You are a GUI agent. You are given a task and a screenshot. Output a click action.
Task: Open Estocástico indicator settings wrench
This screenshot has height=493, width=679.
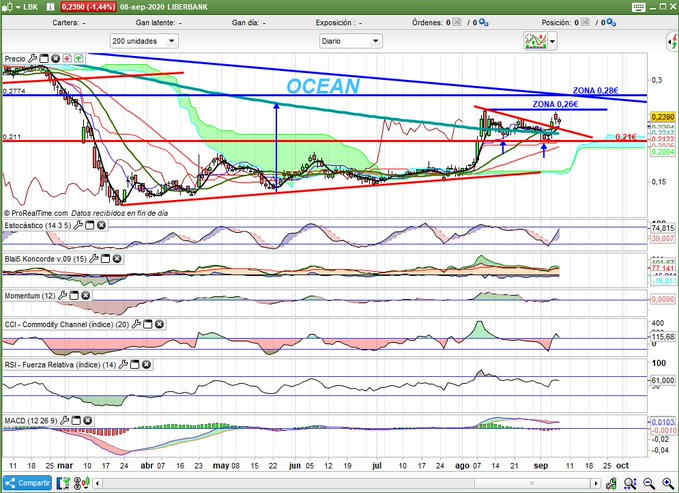point(78,225)
